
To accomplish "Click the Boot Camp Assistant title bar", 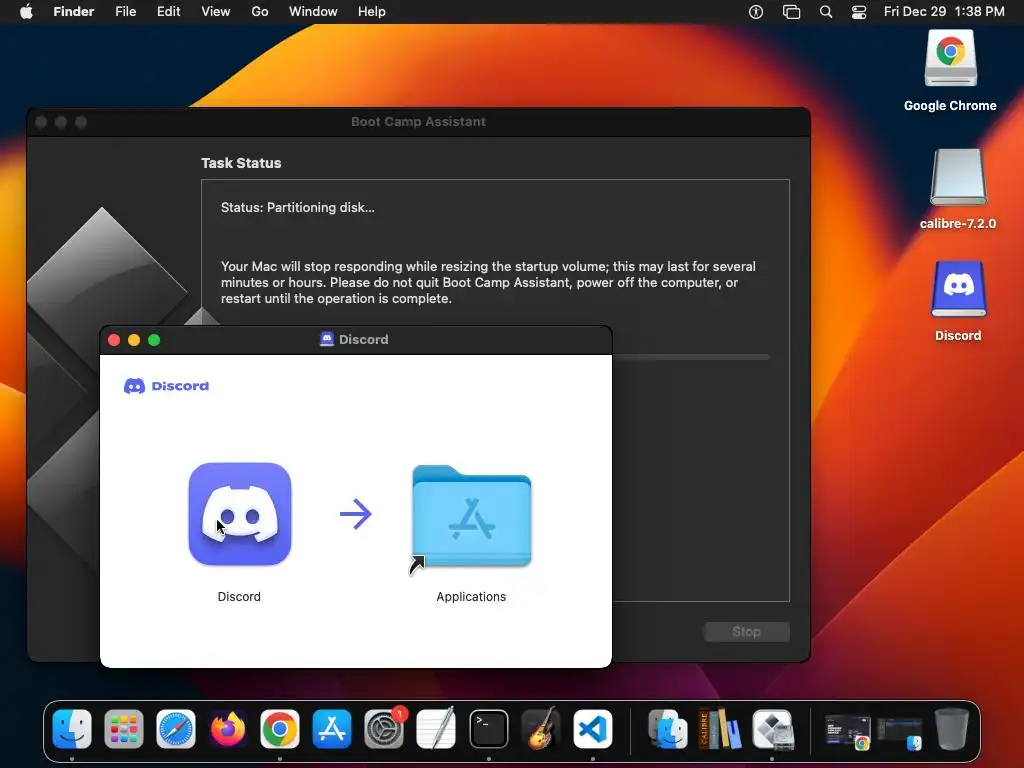I will point(419,122).
